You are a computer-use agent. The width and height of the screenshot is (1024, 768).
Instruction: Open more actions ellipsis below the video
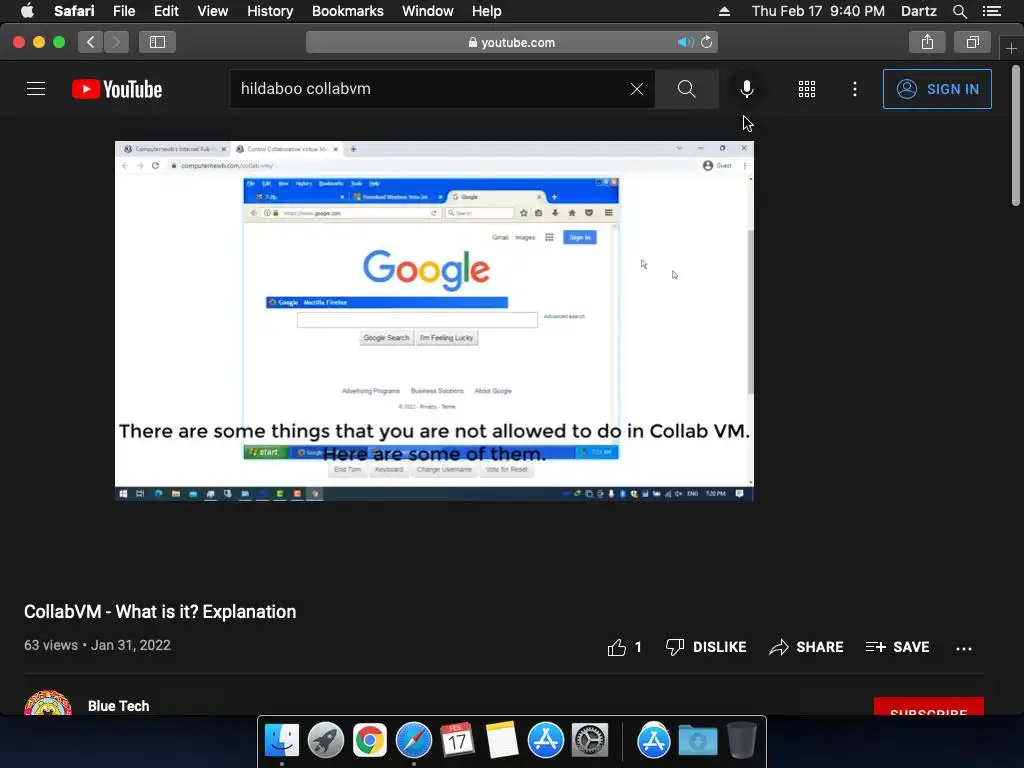(964, 648)
